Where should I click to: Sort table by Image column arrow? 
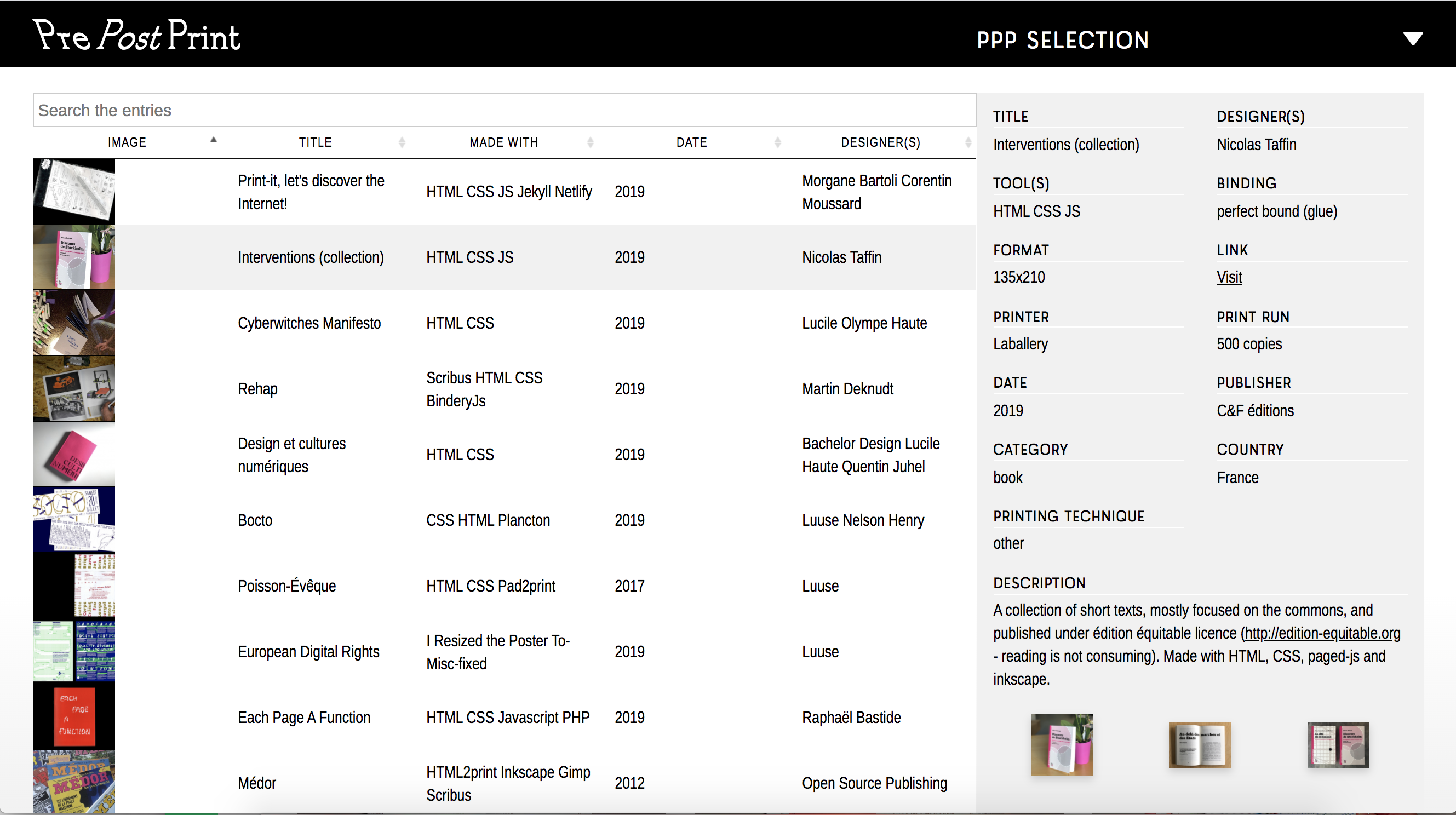(x=213, y=140)
